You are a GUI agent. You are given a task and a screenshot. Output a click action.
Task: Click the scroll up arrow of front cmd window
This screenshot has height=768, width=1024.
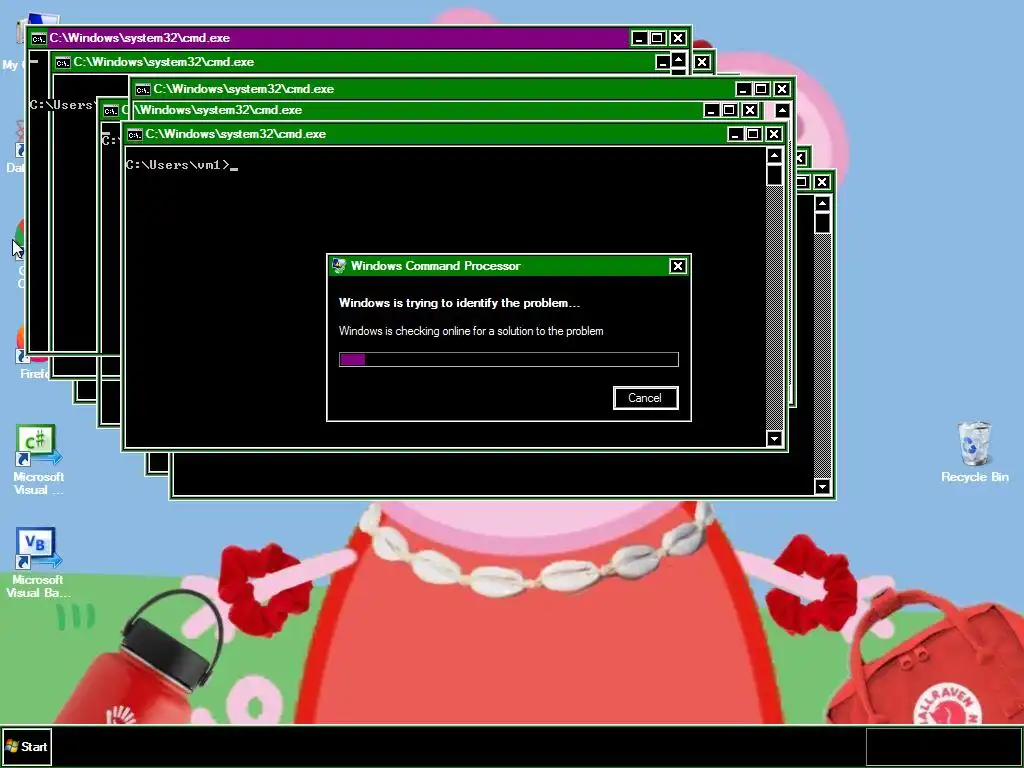click(x=775, y=155)
